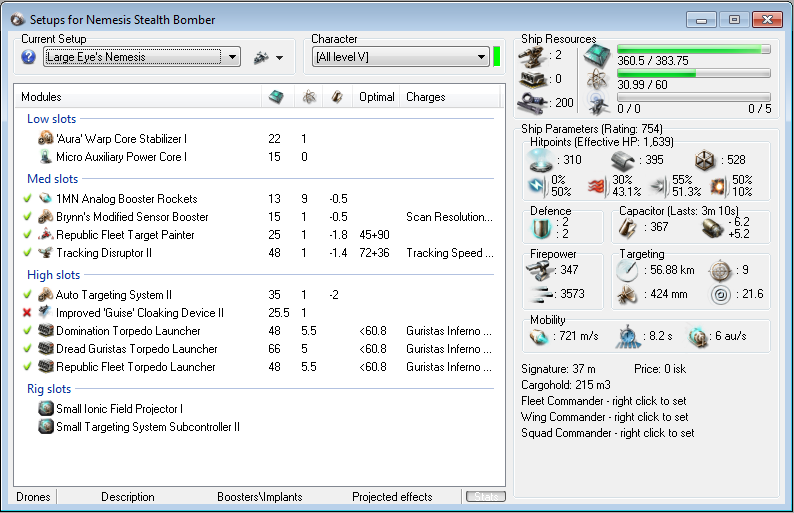Open the Current Setup dropdown list
This screenshot has width=794, height=513.
232,57
